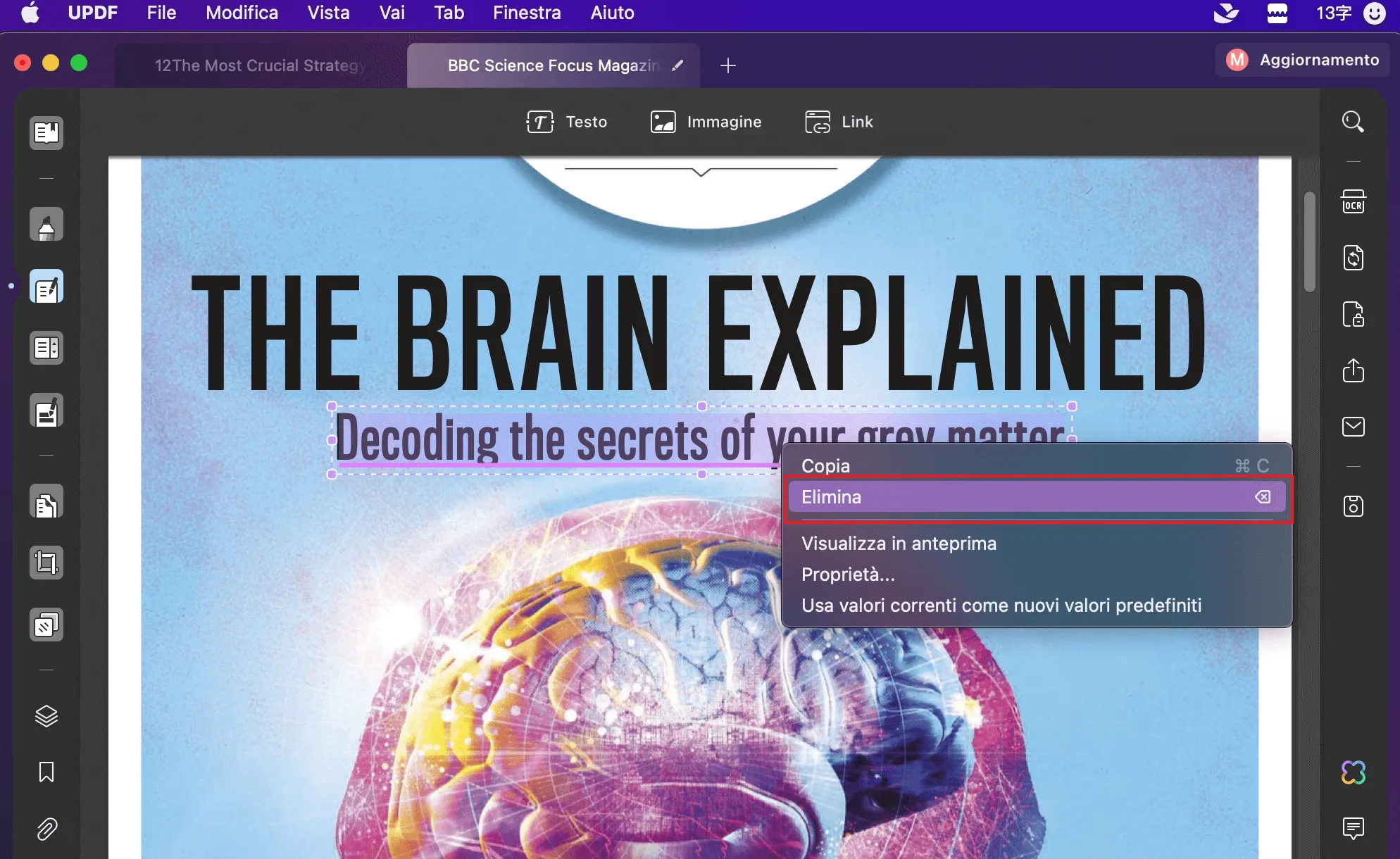Open the Reader mode sidebar icon
The width and height of the screenshot is (1400, 859).
point(46,132)
